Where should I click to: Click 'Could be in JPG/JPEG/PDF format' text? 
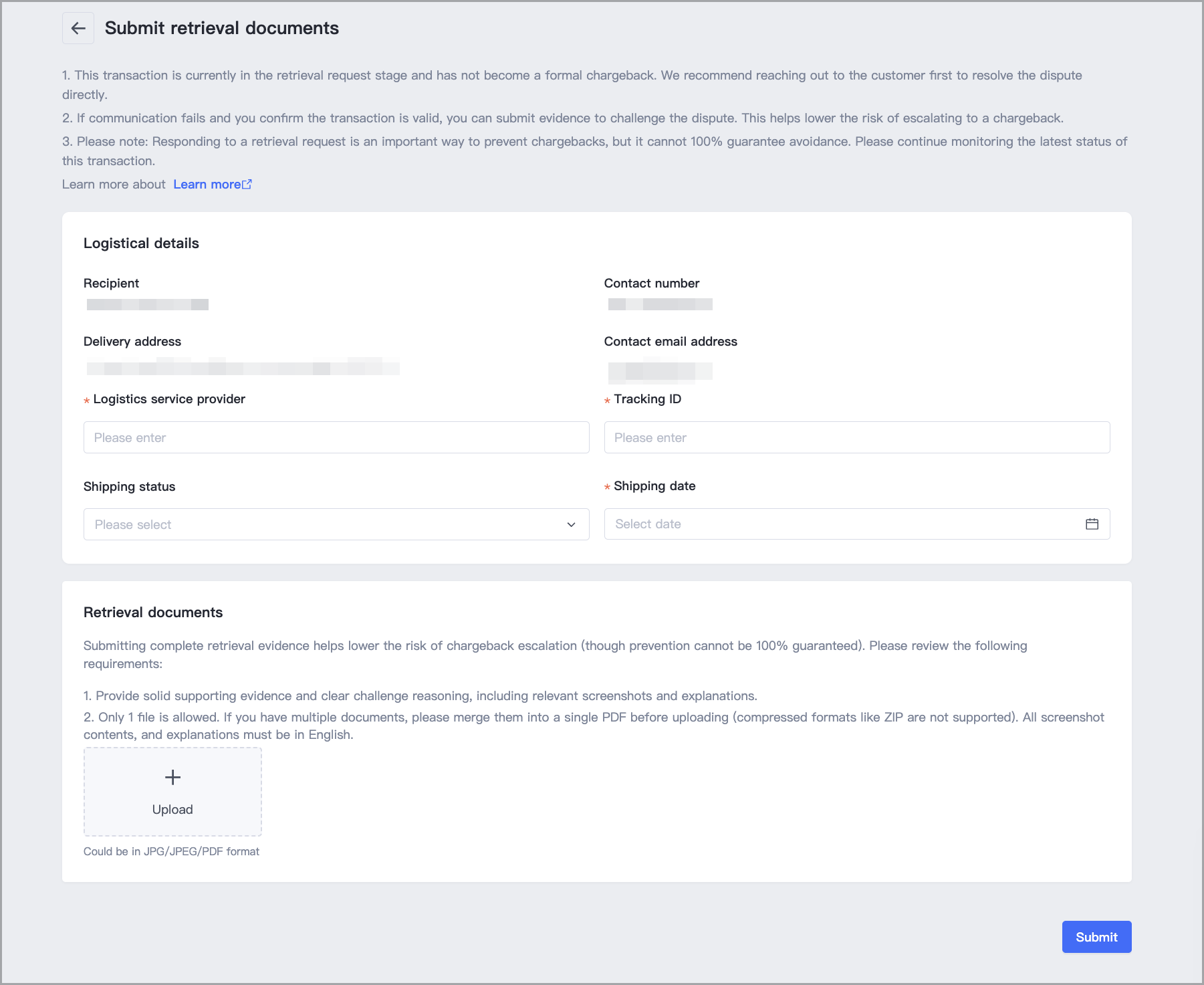pyautogui.click(x=171, y=851)
